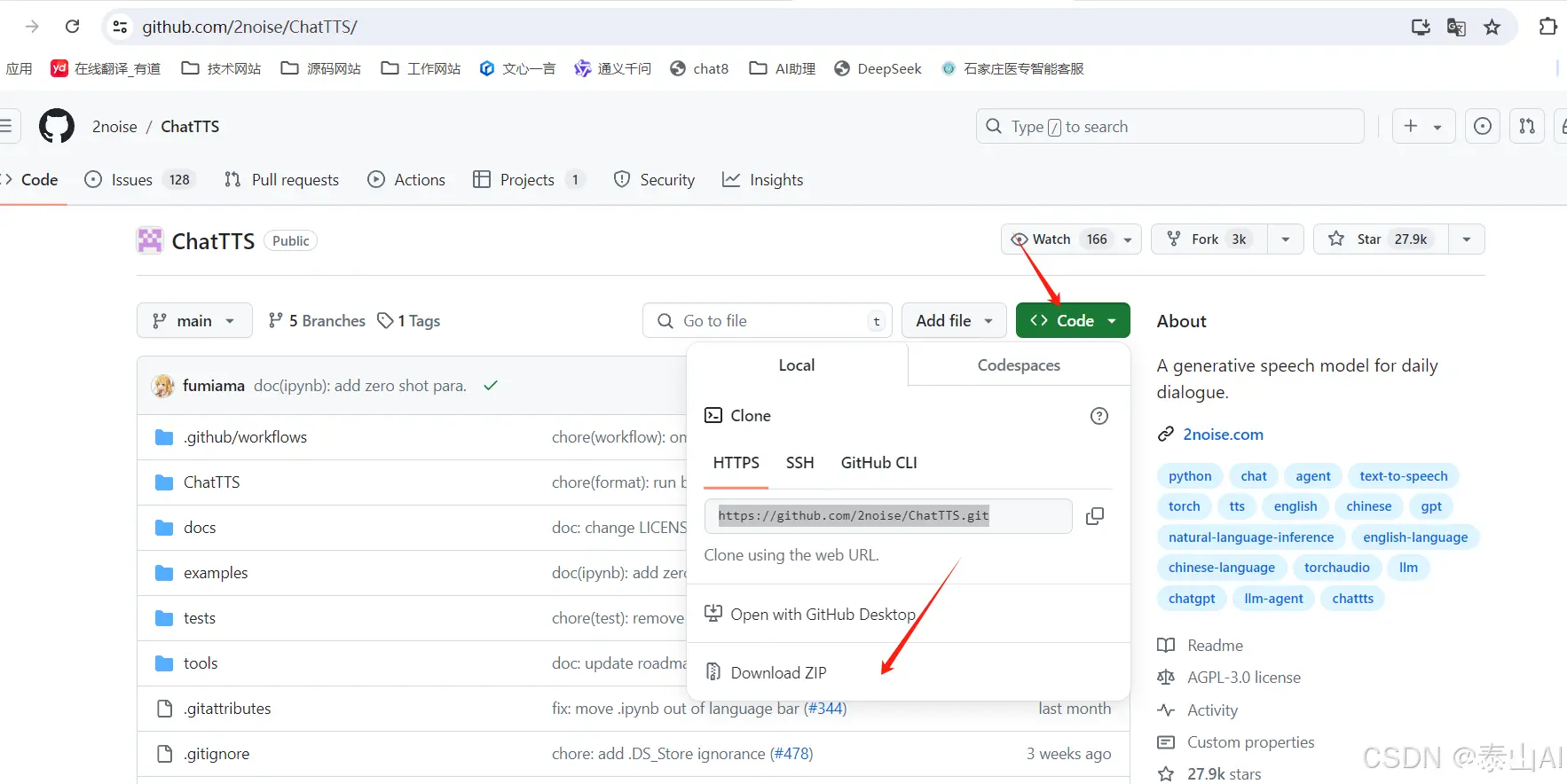The image size is (1567, 784).
Task: Open the clone help question mark icon
Action: pyautogui.click(x=1099, y=416)
